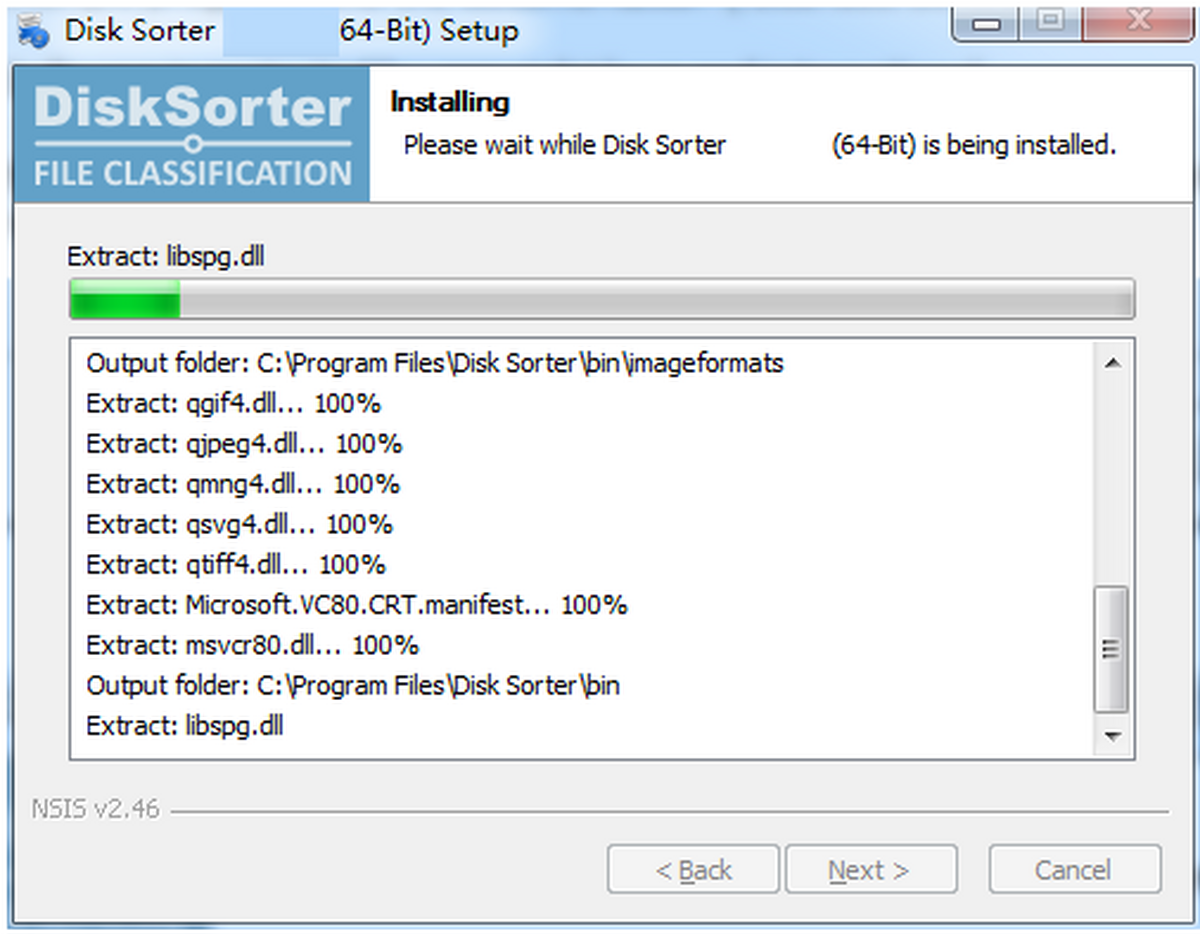Click the 'Extract: libspg.dll' status label
This screenshot has height=934, width=1200.
166,256
